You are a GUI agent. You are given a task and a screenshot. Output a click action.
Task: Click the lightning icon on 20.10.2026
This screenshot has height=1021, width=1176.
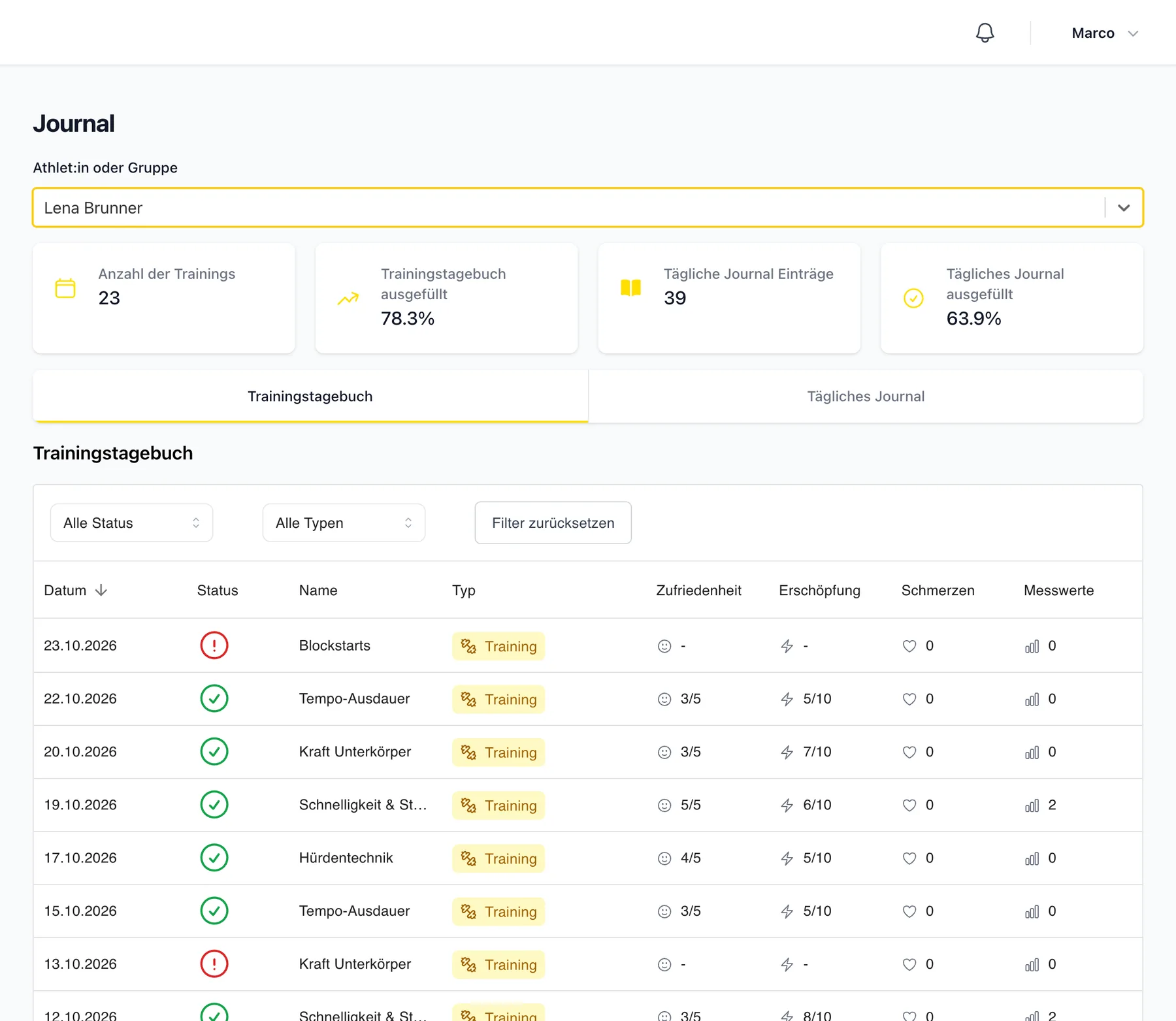[x=787, y=753]
